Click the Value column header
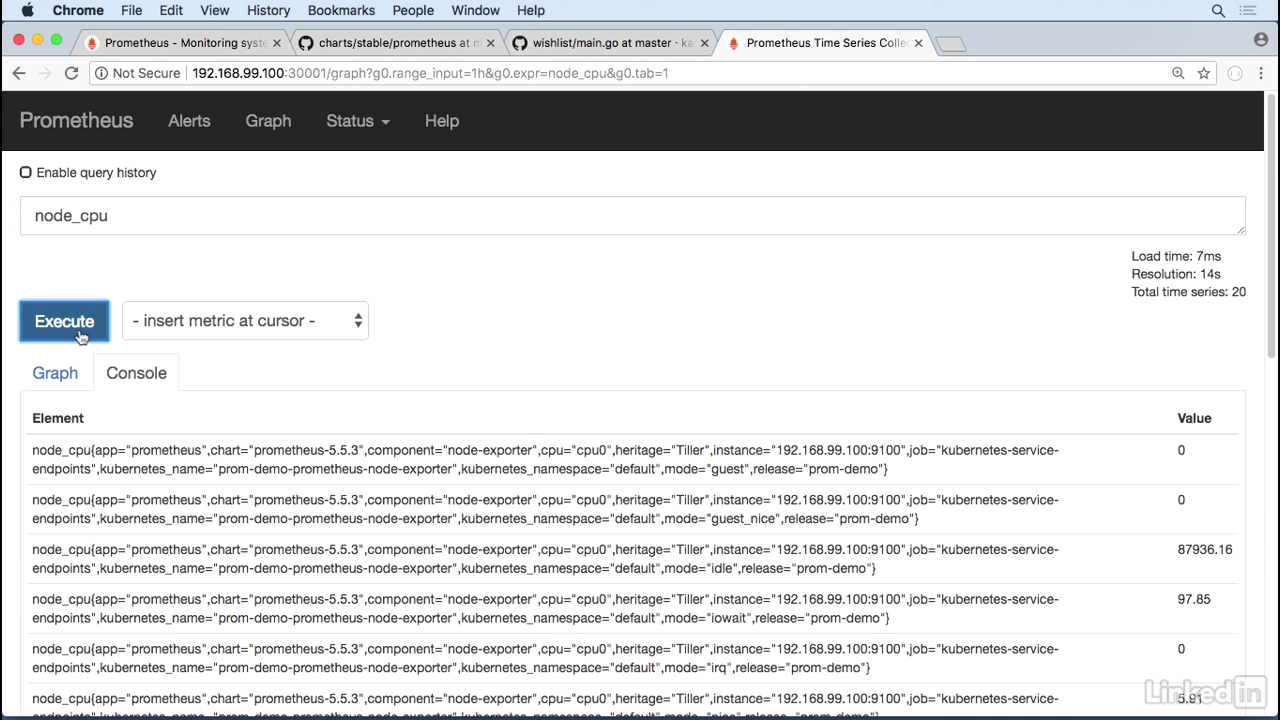Image resolution: width=1280 pixels, height=720 pixels. pyautogui.click(x=1194, y=418)
